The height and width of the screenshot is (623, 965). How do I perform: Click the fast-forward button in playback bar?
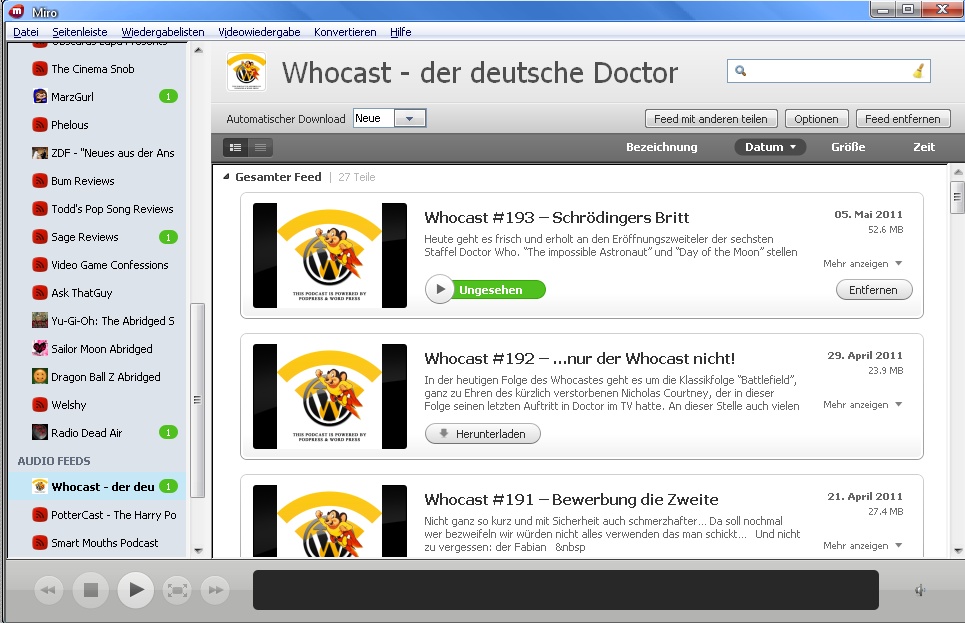(215, 590)
